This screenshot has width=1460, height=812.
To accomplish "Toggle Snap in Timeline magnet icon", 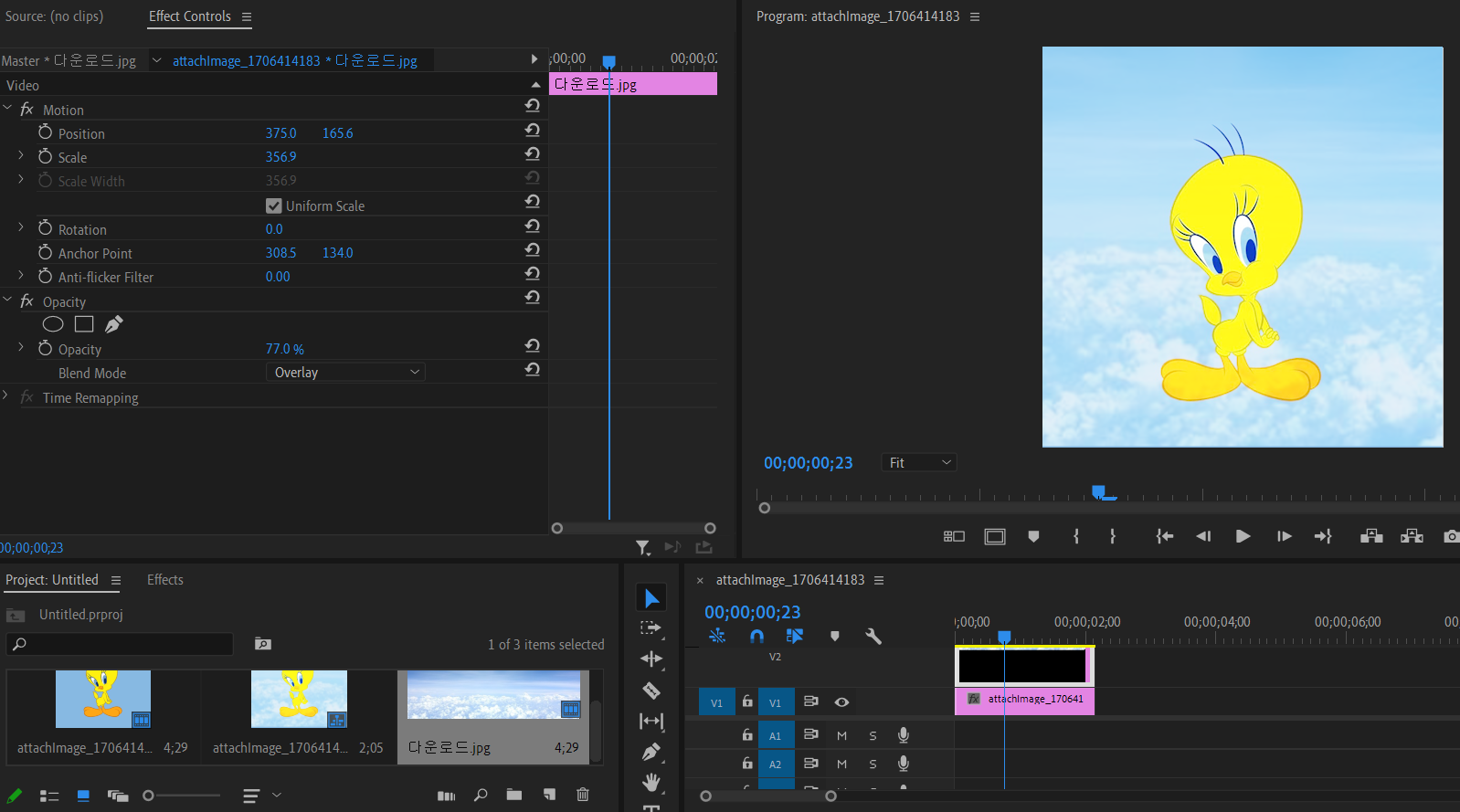I will [x=756, y=636].
